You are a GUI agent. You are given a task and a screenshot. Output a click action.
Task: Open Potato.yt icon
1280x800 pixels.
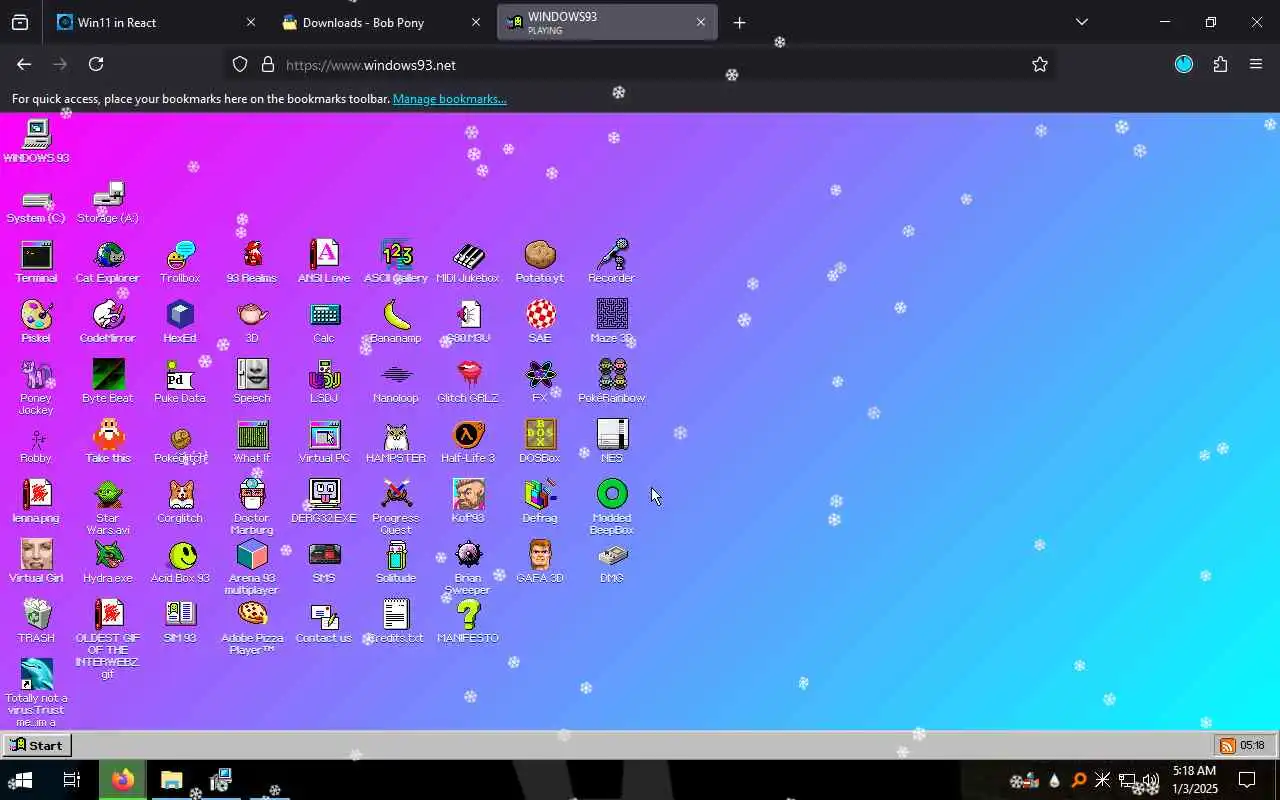[540, 262]
